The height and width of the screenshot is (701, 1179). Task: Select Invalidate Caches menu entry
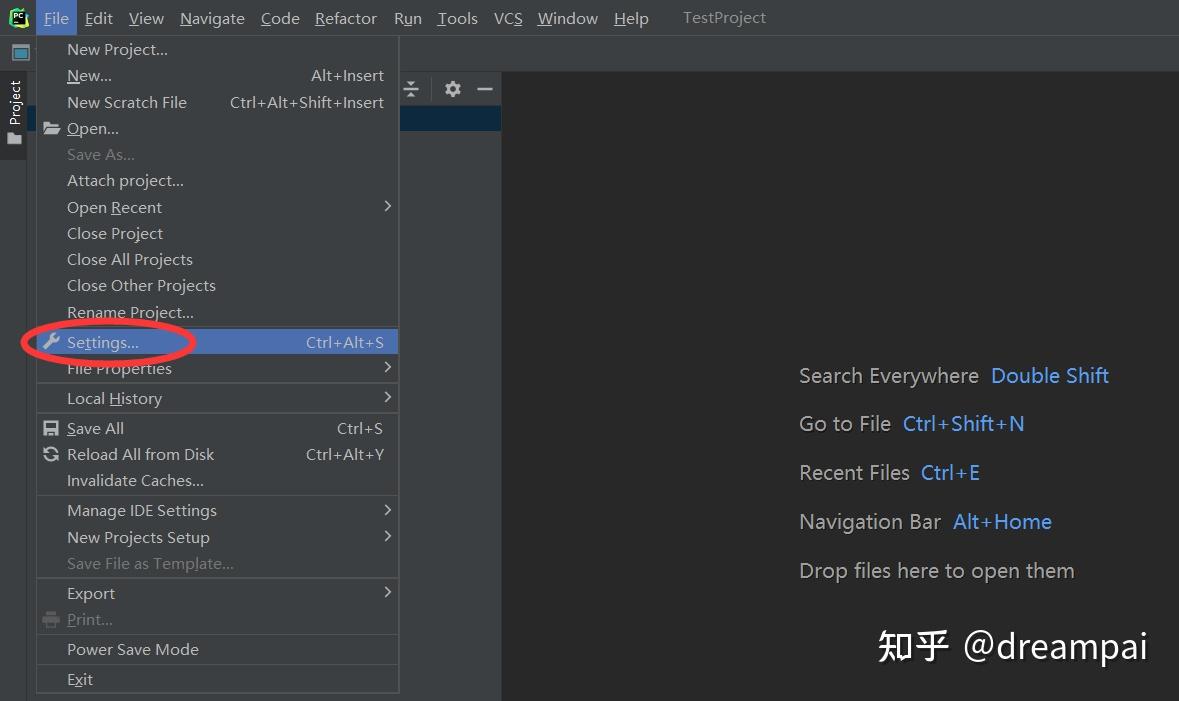135,480
